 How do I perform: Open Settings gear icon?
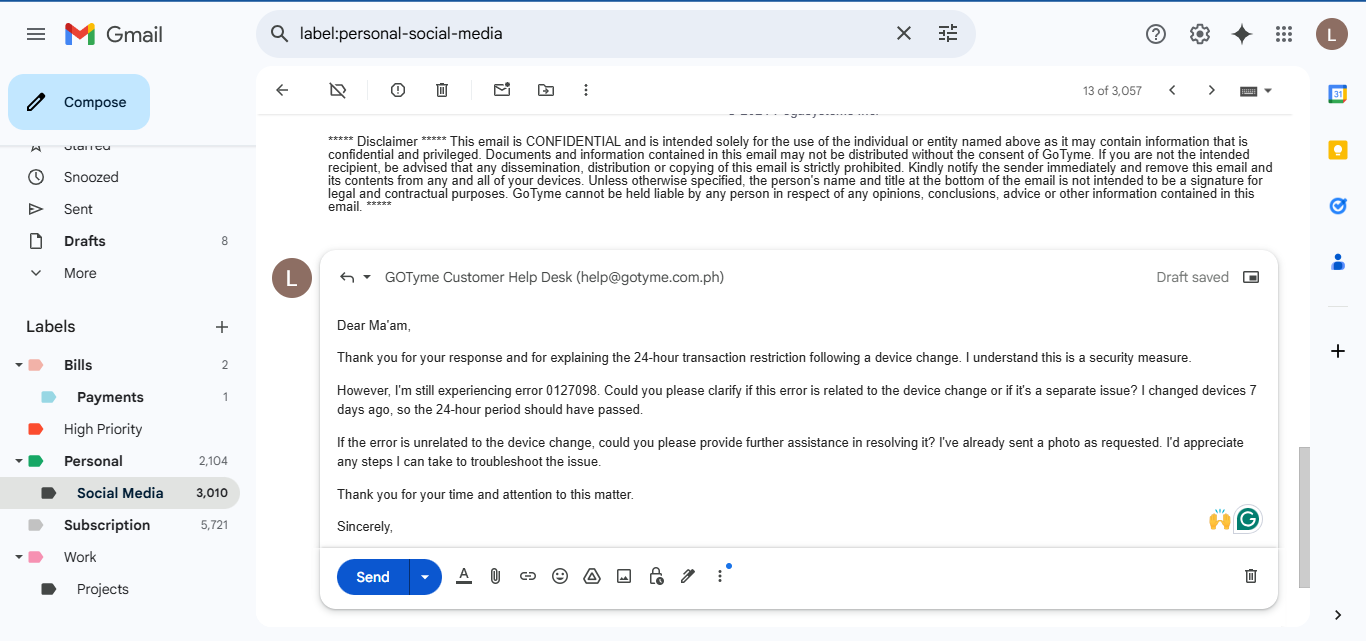click(1200, 34)
